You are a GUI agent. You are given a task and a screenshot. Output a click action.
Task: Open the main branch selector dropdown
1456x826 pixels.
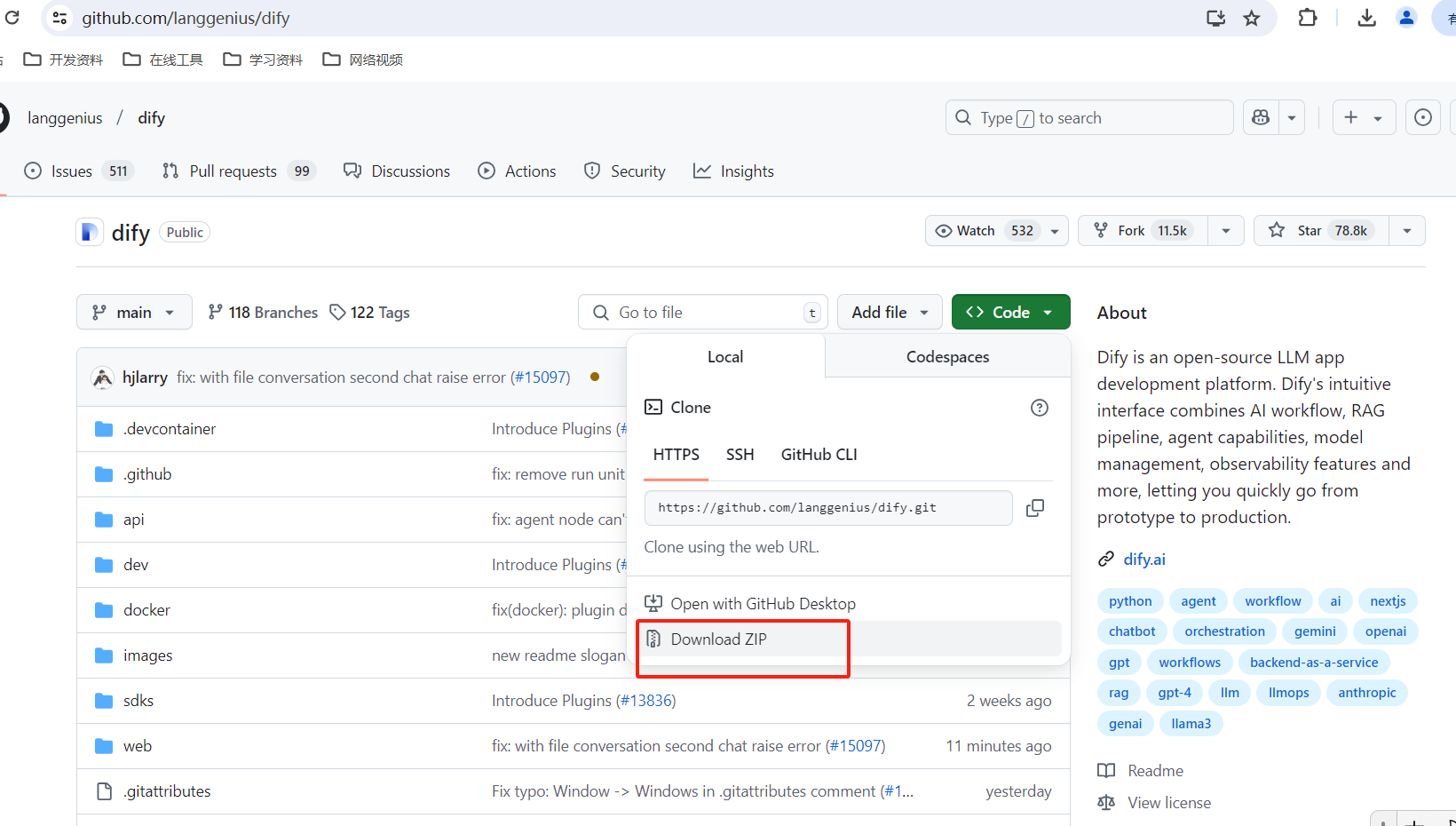coord(134,313)
